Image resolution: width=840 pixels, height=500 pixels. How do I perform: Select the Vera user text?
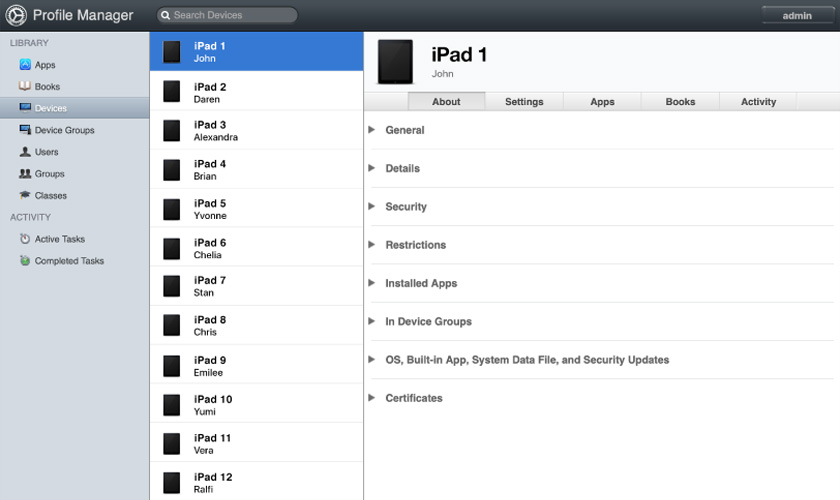click(204, 450)
